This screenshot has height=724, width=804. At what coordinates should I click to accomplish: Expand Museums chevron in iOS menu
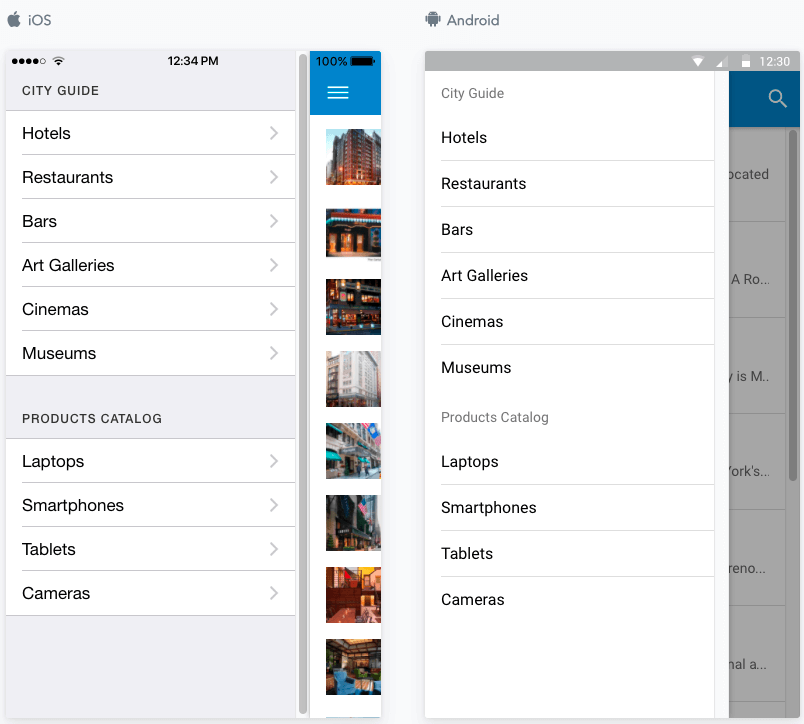274,353
